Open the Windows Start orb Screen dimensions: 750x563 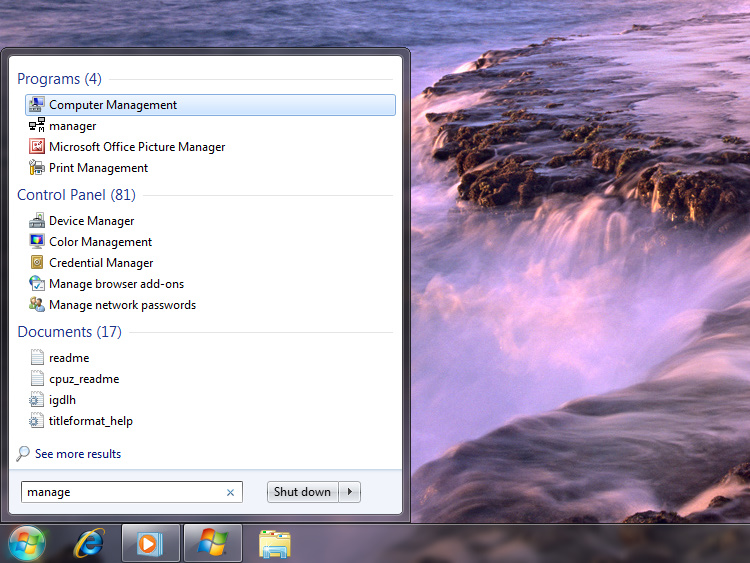(x=27, y=543)
